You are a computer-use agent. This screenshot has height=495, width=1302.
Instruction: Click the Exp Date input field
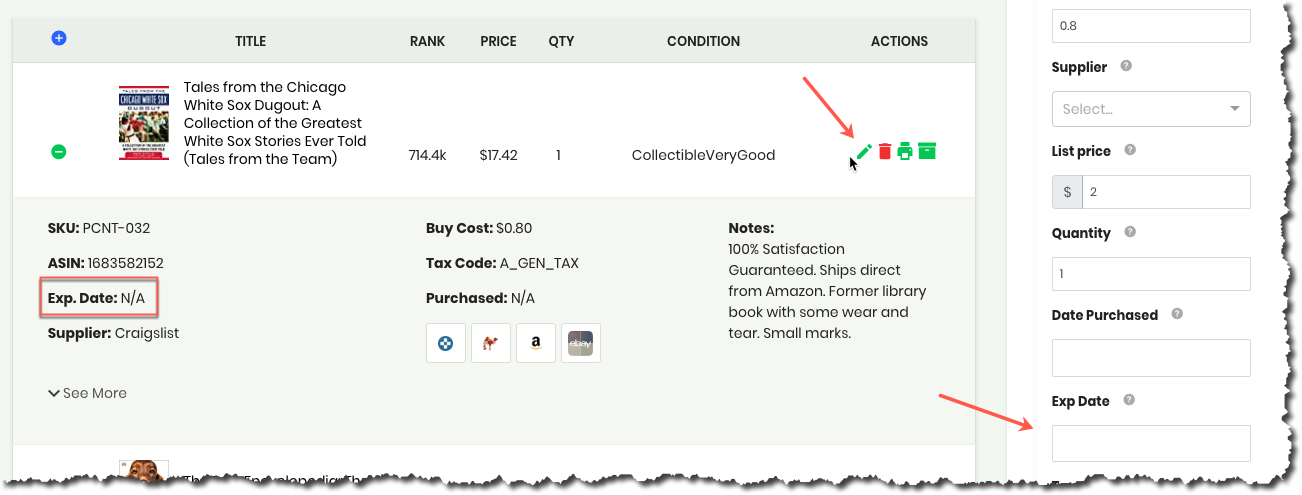click(1151, 443)
